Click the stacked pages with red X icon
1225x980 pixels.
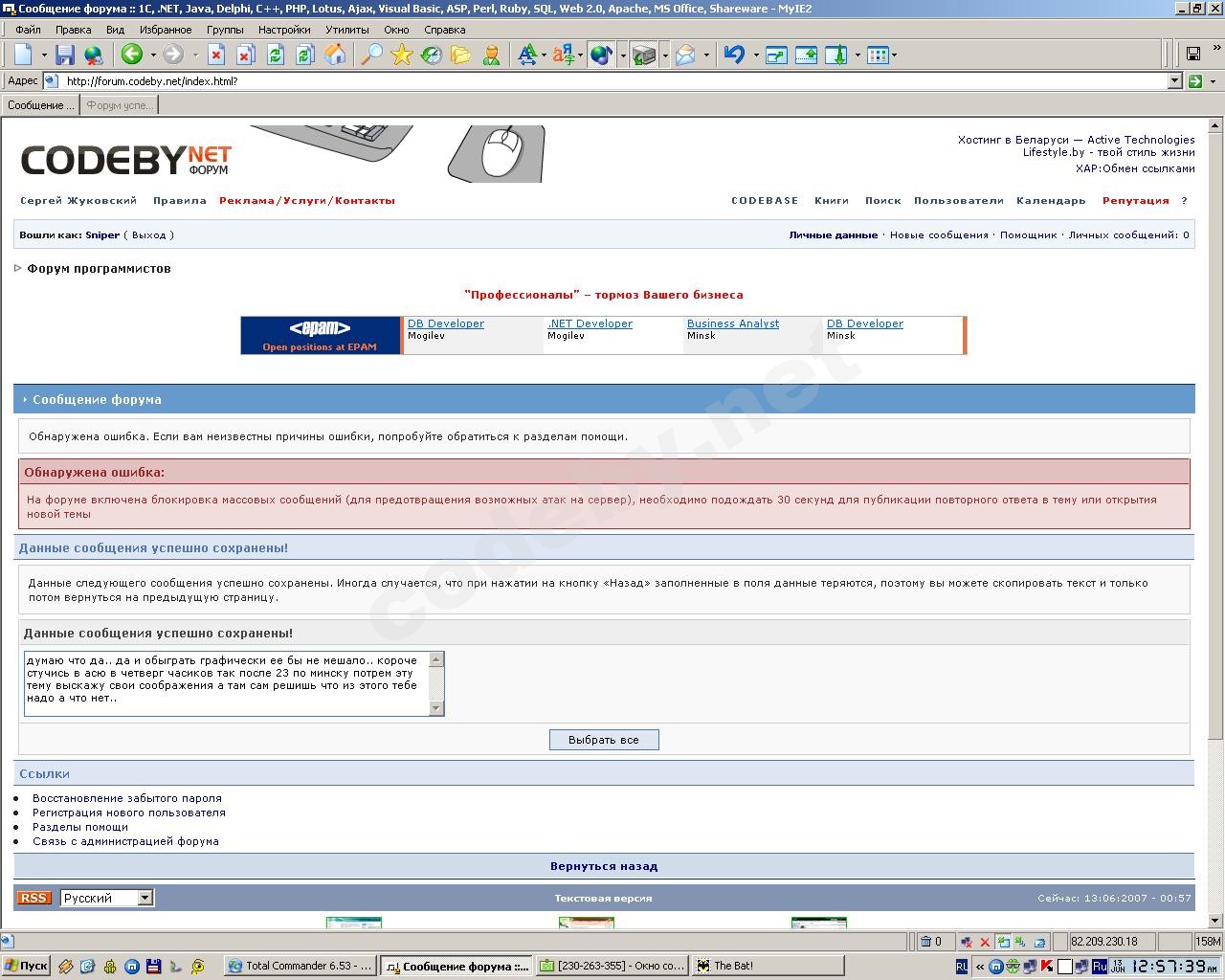click(x=246, y=55)
